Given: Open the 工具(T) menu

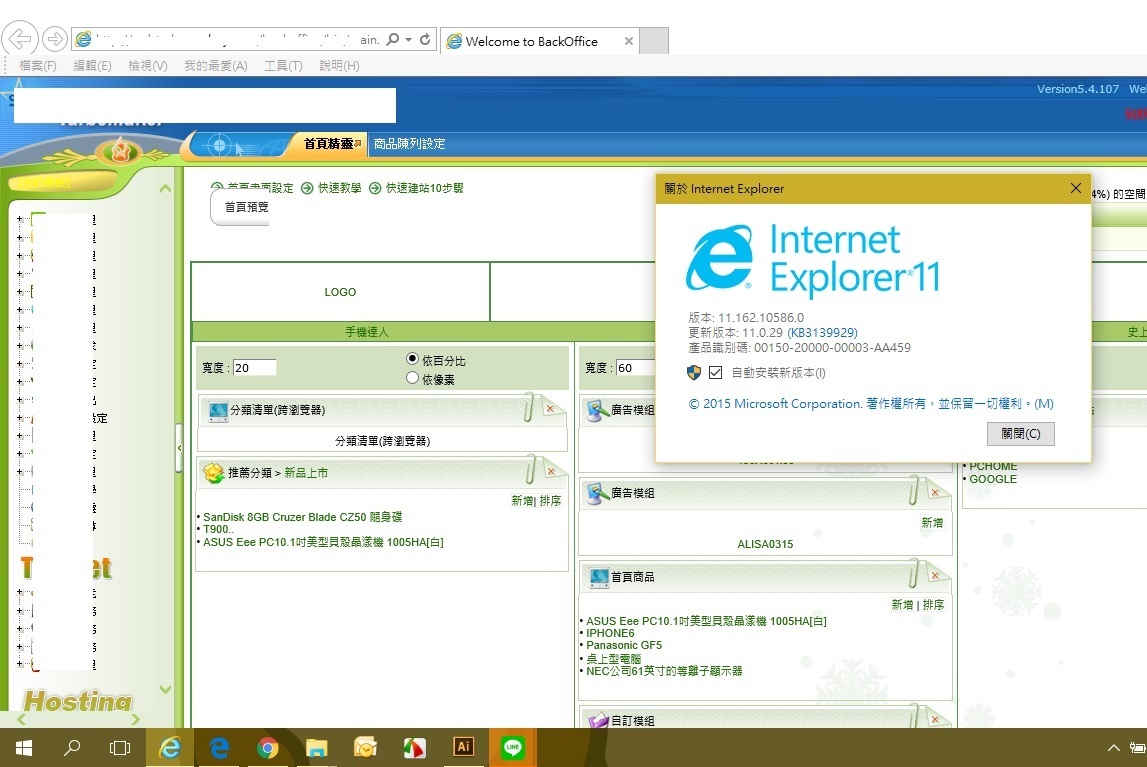Looking at the screenshot, I should [x=283, y=65].
